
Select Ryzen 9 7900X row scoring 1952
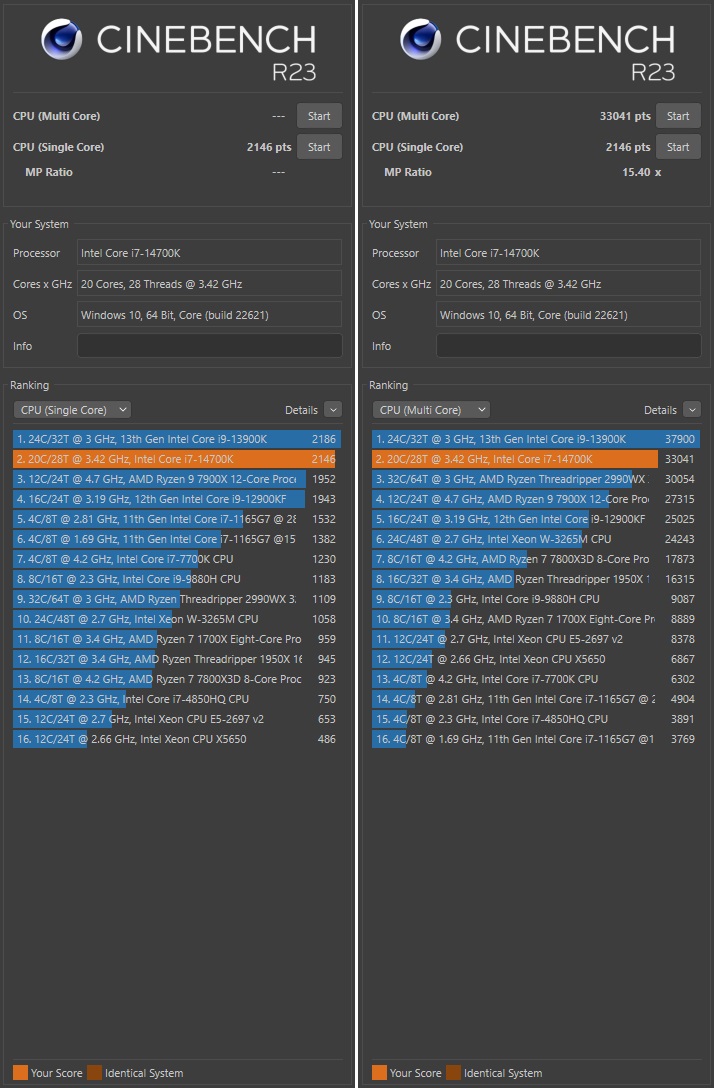click(176, 479)
